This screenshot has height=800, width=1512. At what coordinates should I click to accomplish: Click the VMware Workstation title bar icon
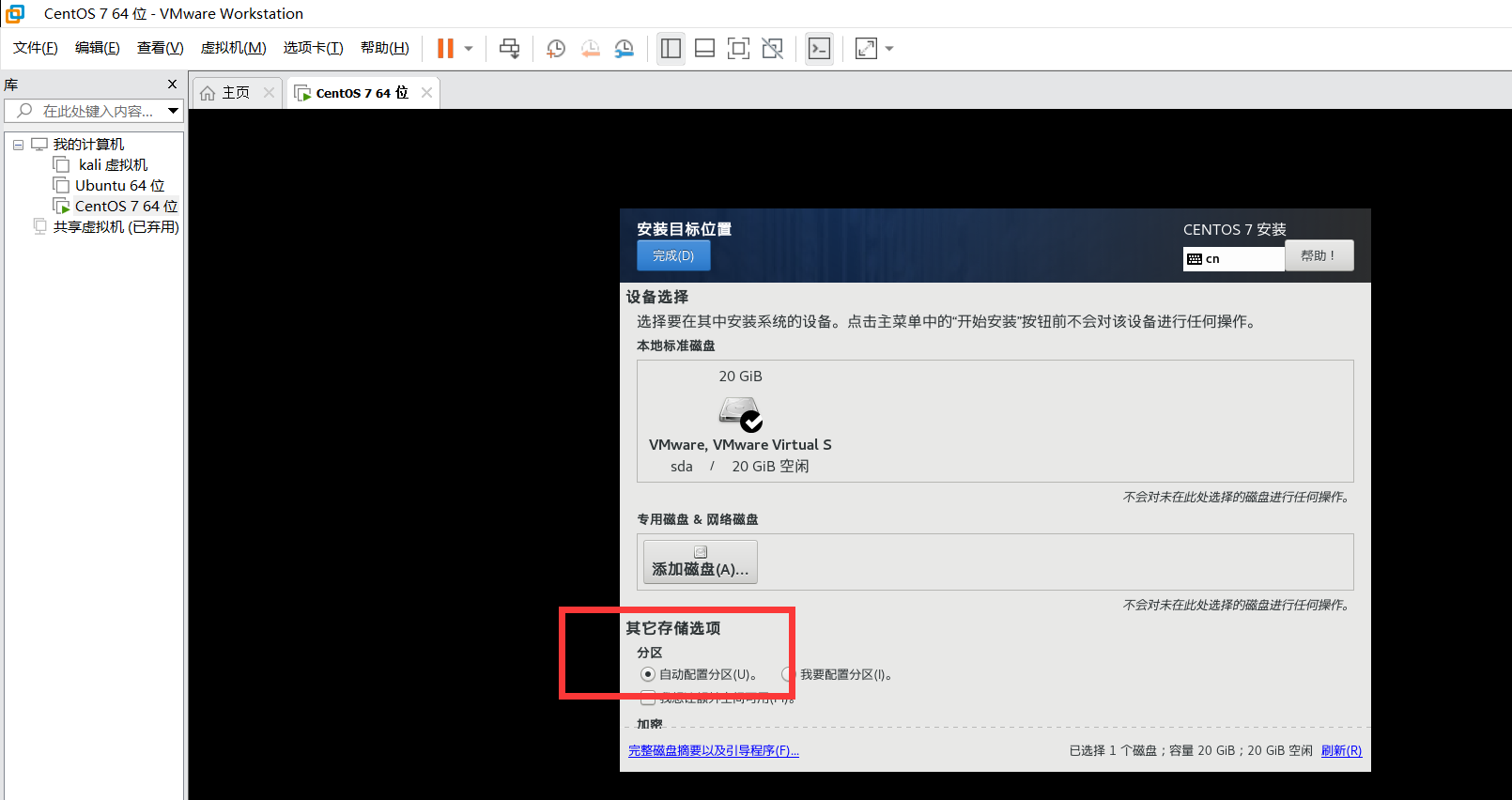pos(15,13)
